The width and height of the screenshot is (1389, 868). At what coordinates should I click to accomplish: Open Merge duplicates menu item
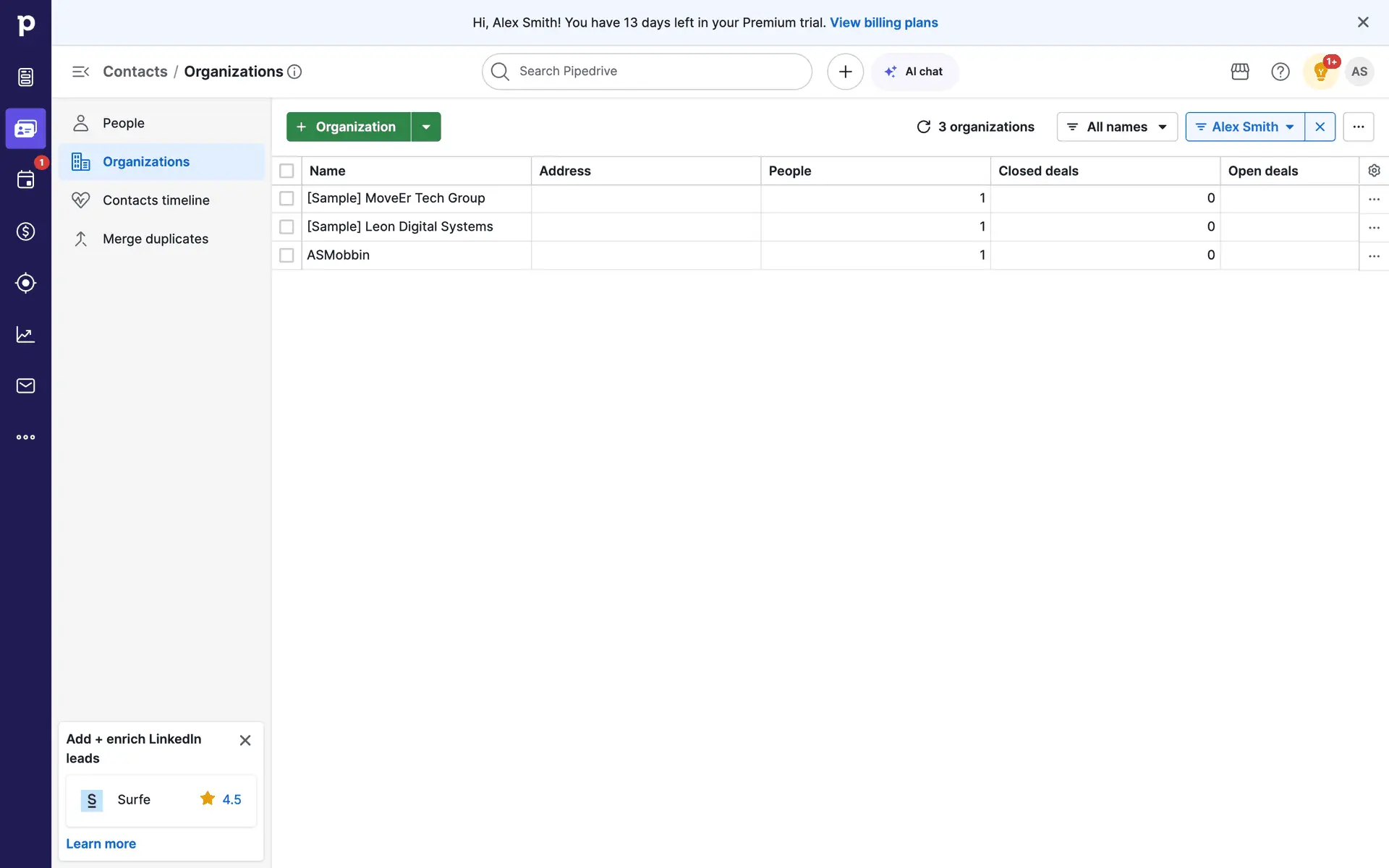155,239
